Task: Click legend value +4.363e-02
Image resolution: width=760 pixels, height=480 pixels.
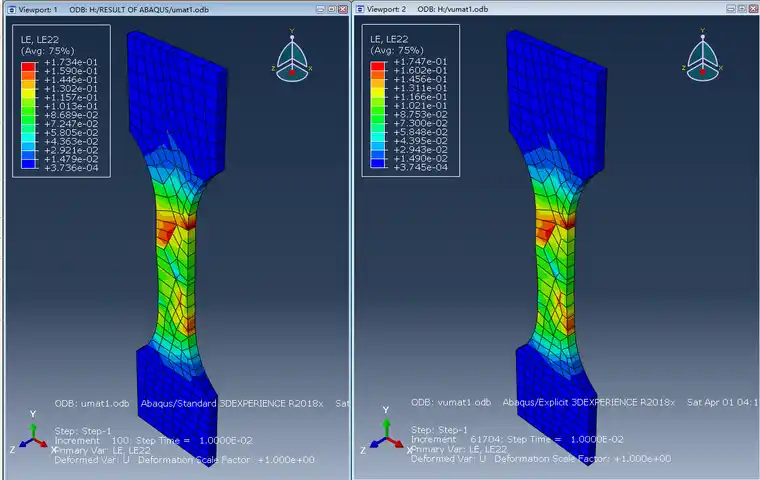Action: pyautogui.click(x=71, y=142)
